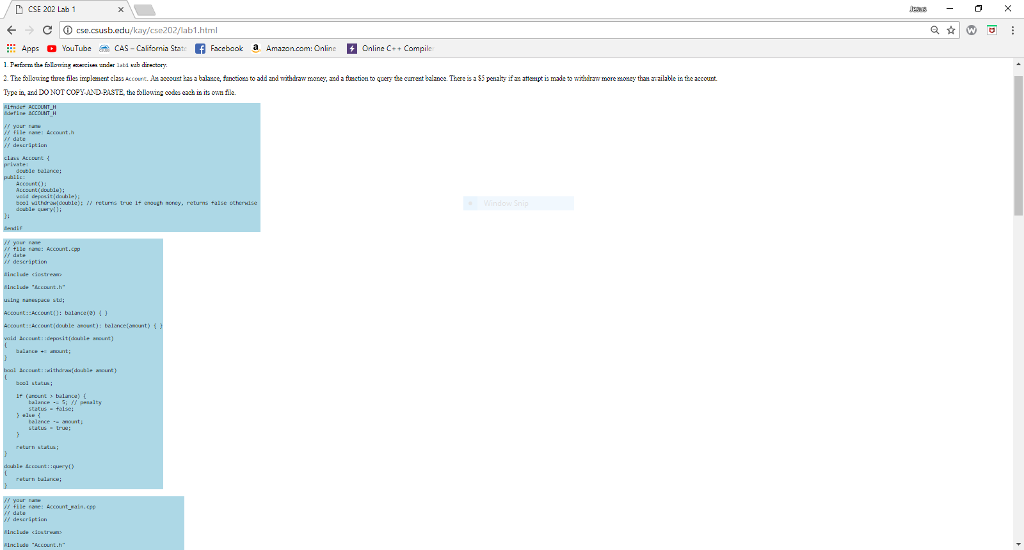View site information icon in address bar
Screen dimensions: 1024x550
[67, 30]
